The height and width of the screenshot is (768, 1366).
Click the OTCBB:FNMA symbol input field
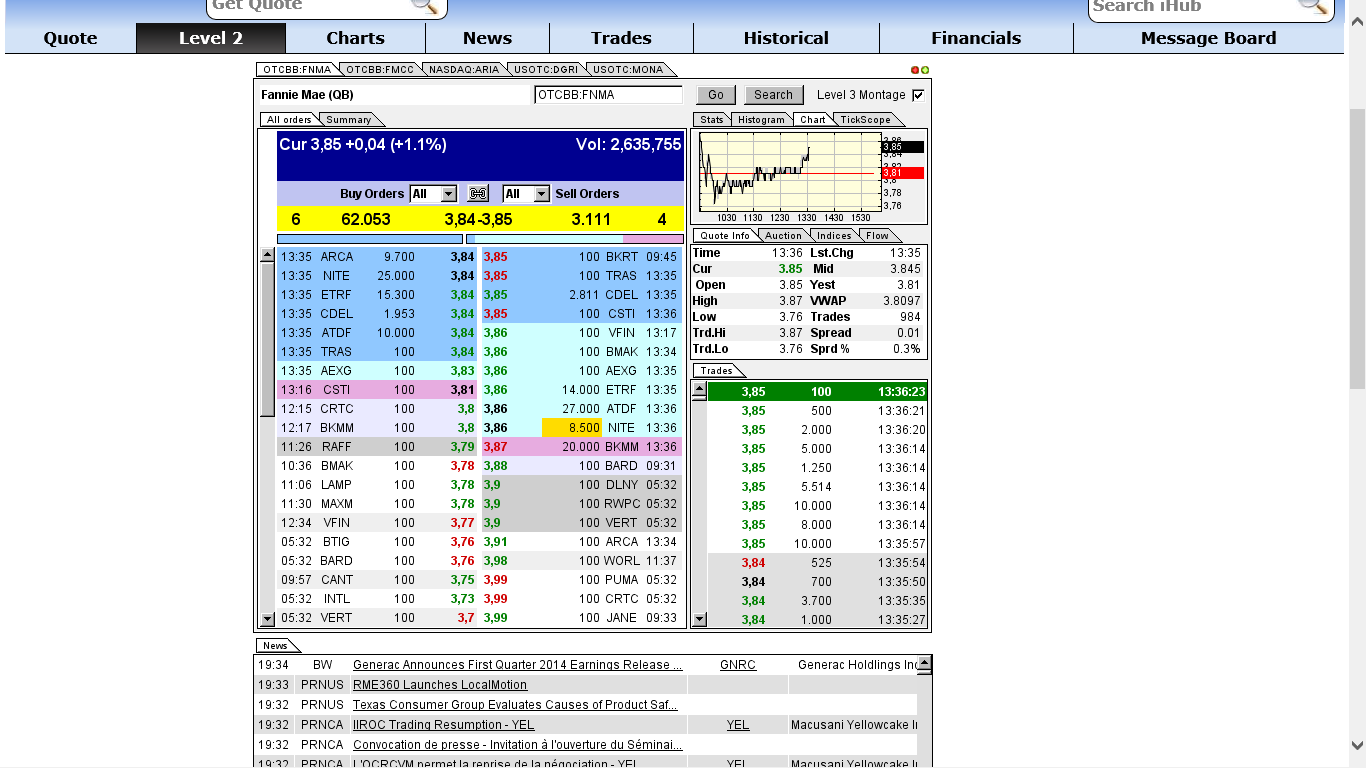click(608, 95)
